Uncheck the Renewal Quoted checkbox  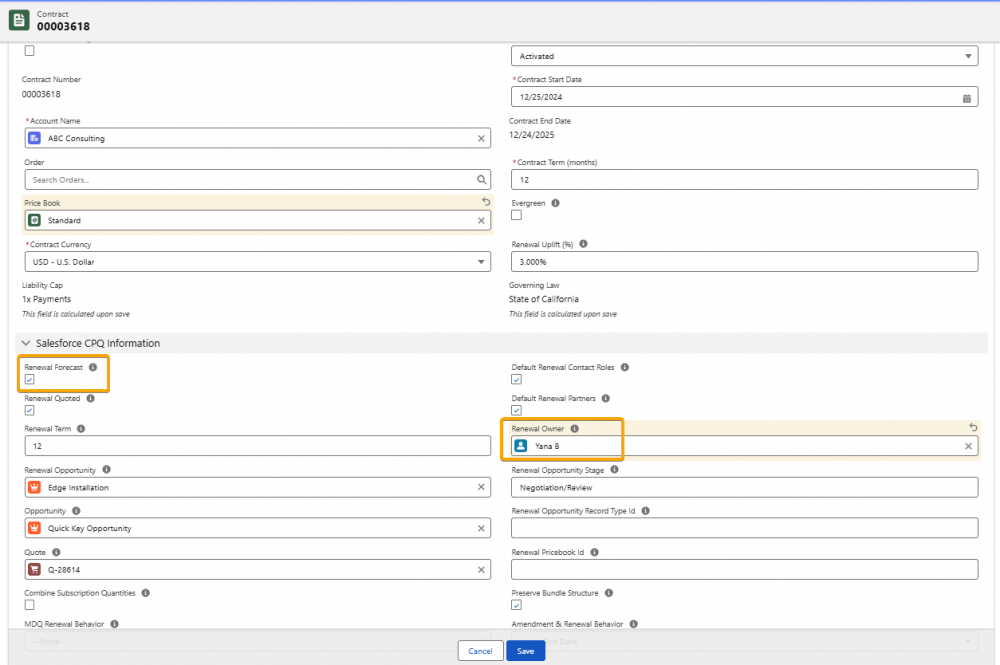pos(29,411)
